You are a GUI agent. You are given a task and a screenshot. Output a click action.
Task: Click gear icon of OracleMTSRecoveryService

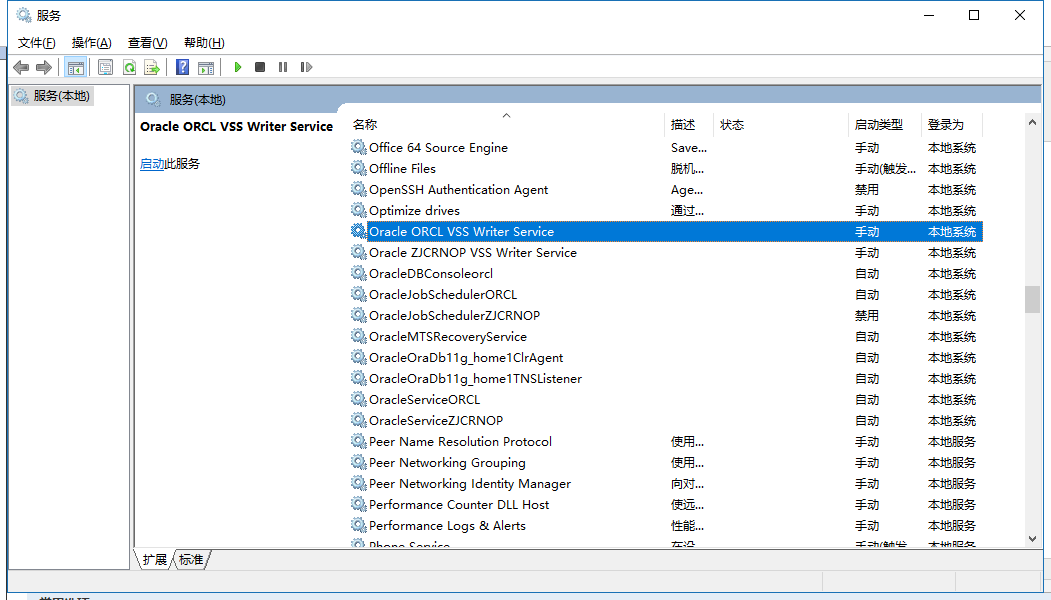359,336
